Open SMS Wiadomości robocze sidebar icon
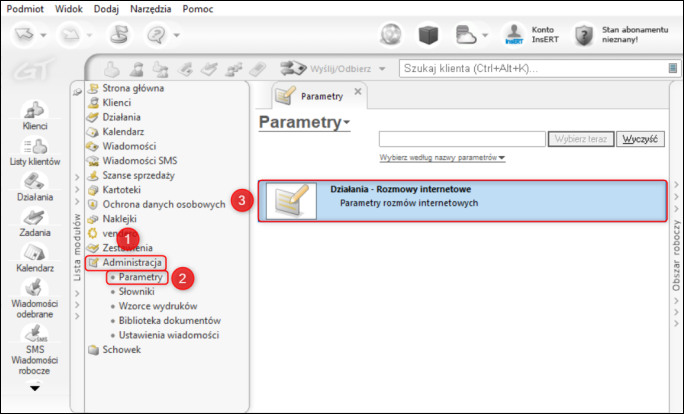This screenshot has height=414, width=684. point(35,350)
